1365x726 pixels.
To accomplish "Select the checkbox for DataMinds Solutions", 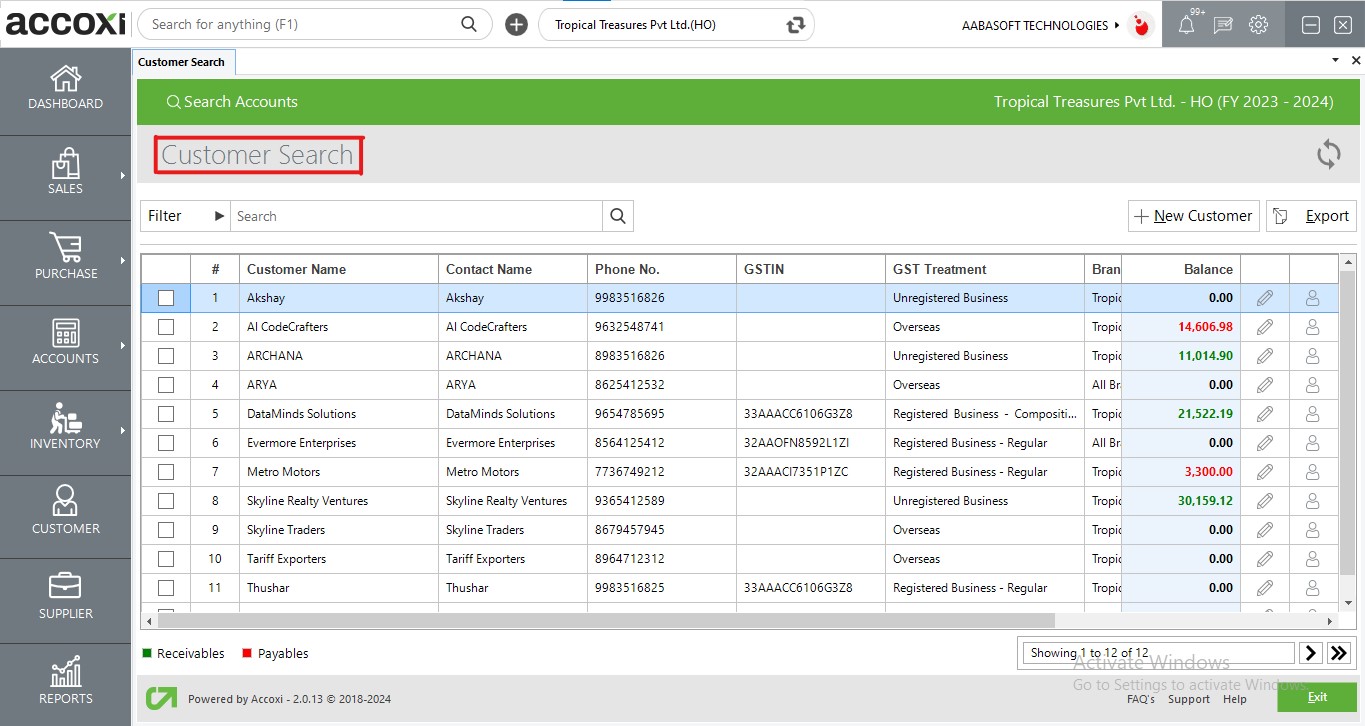I will pos(166,414).
